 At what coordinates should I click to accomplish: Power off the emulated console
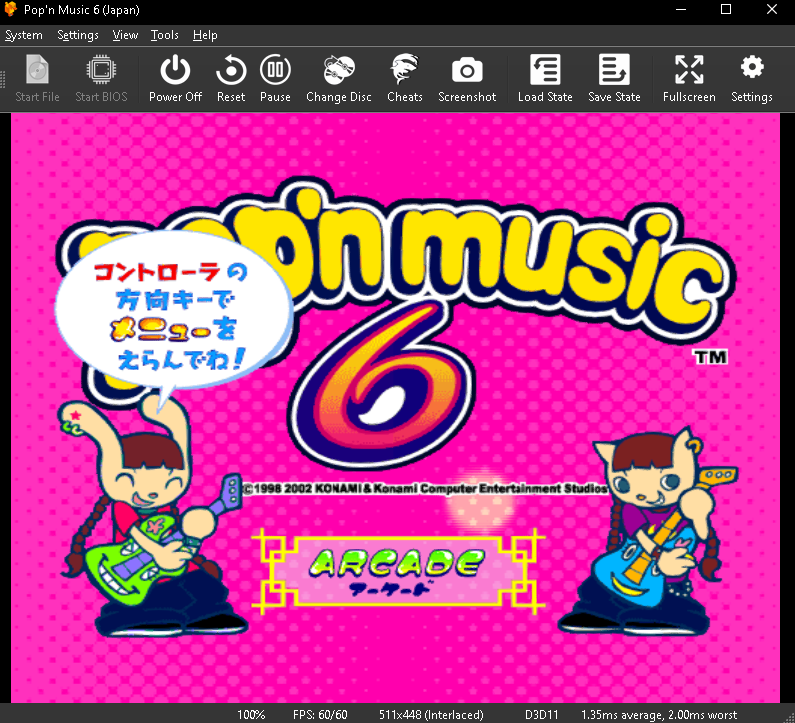[x=175, y=79]
